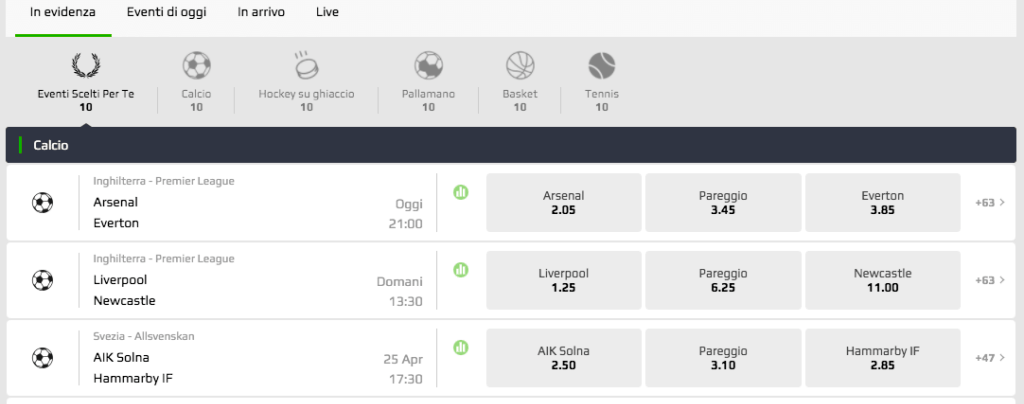Select the Calcio soccer ball category icon

tap(196, 66)
